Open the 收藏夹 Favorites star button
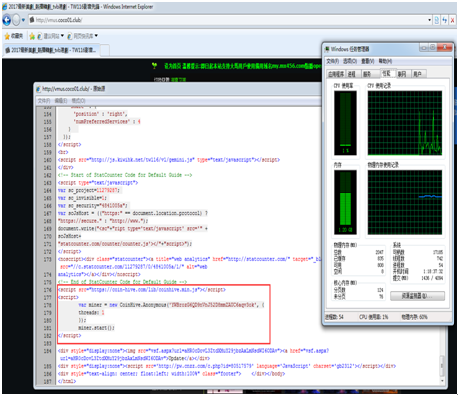 pos(14,36)
